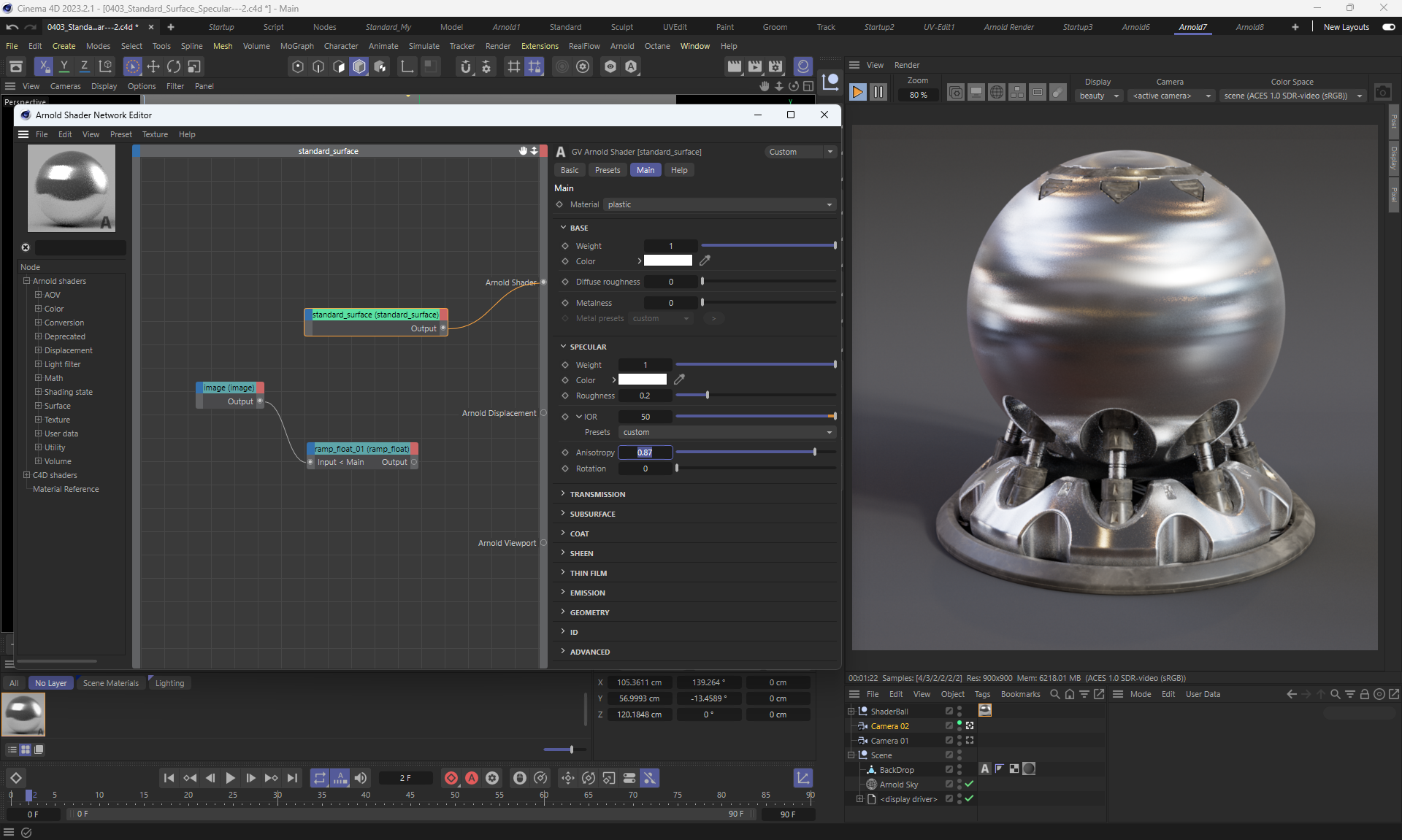The height and width of the screenshot is (840, 1402).
Task: Open the Display dropdown showing beauty
Action: point(1098,96)
